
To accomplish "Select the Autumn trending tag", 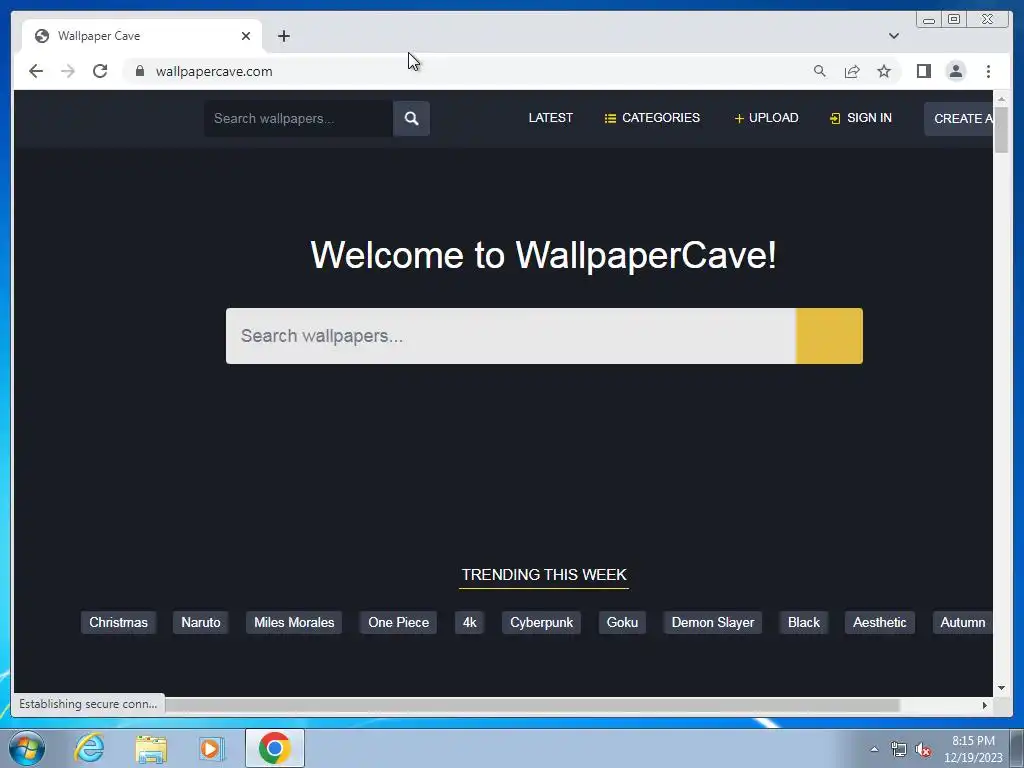I will coord(963,622).
